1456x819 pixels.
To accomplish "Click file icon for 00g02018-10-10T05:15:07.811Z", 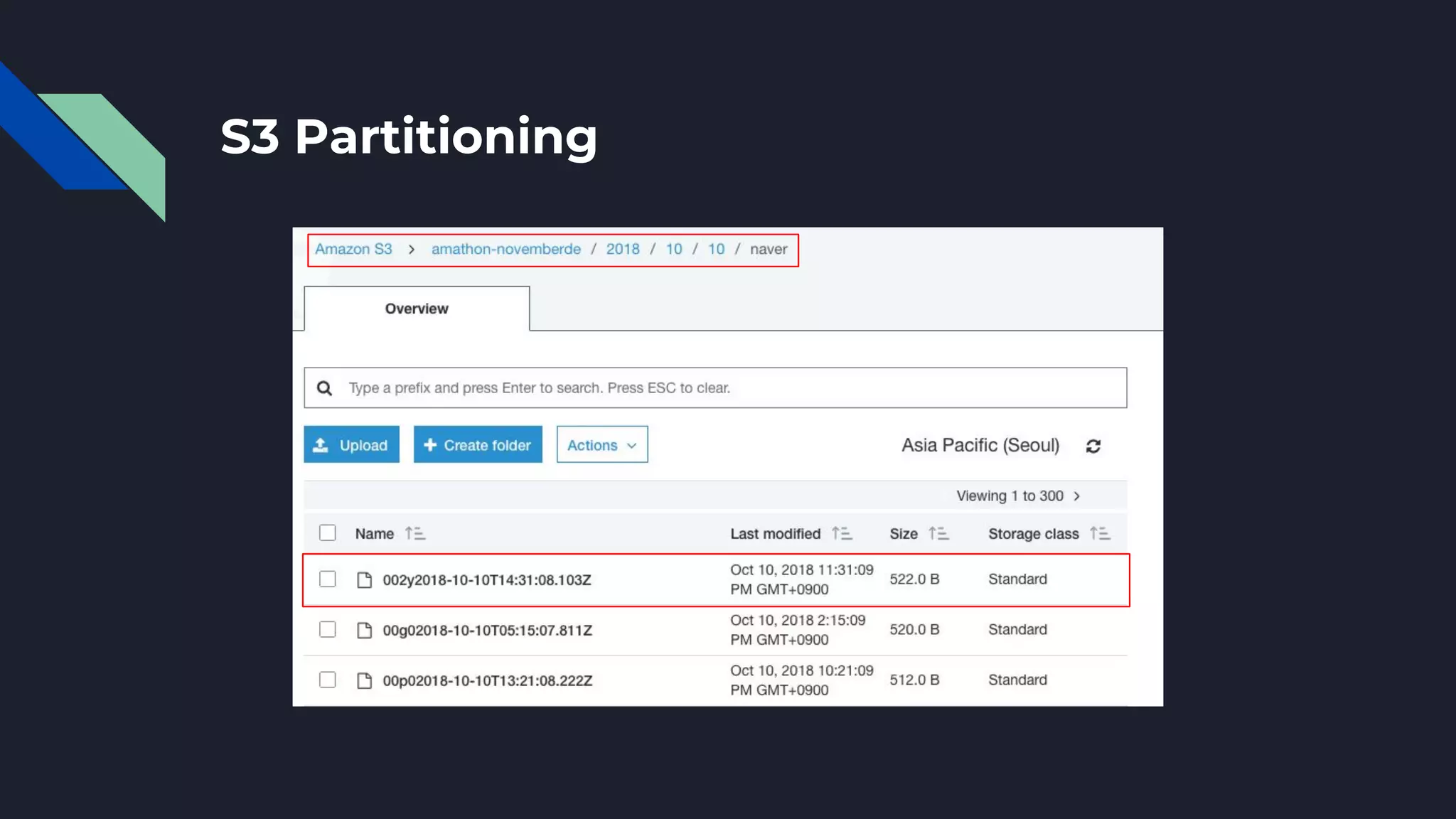I will (364, 631).
